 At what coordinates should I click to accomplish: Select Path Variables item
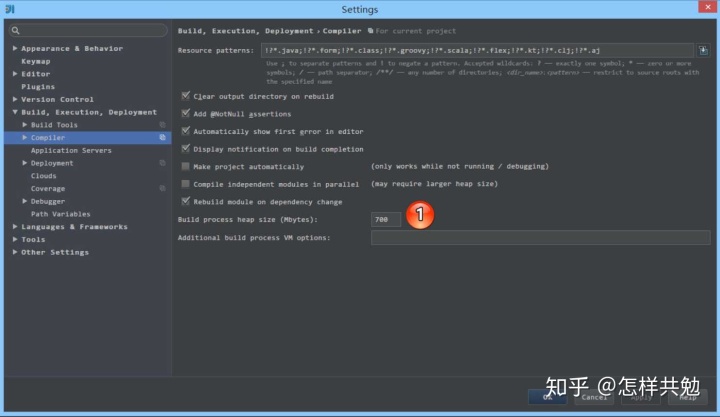point(61,214)
